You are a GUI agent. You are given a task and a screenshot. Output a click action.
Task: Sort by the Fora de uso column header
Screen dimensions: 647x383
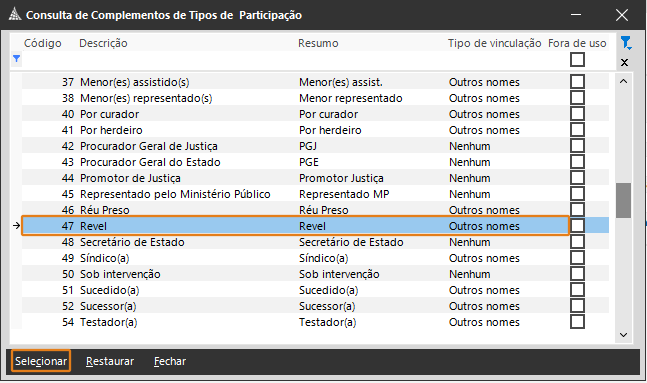(x=577, y=43)
